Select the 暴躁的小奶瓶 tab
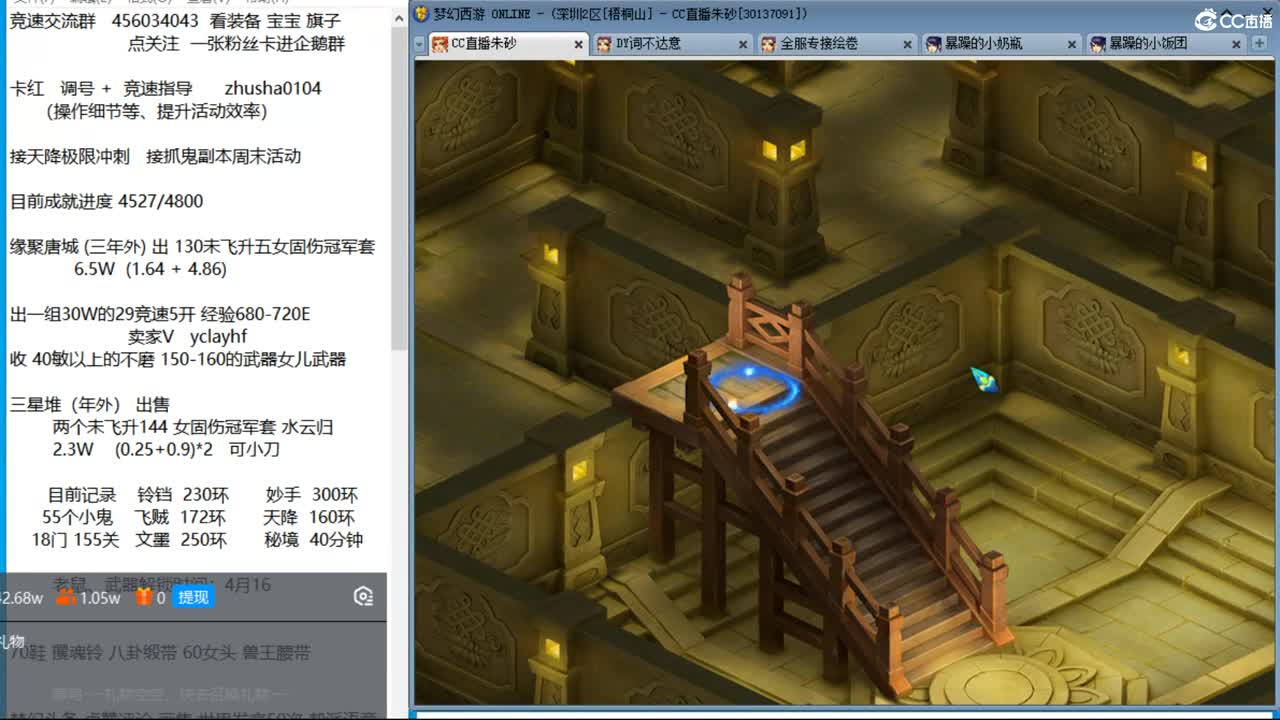This screenshot has width=1280, height=720. (1001, 44)
